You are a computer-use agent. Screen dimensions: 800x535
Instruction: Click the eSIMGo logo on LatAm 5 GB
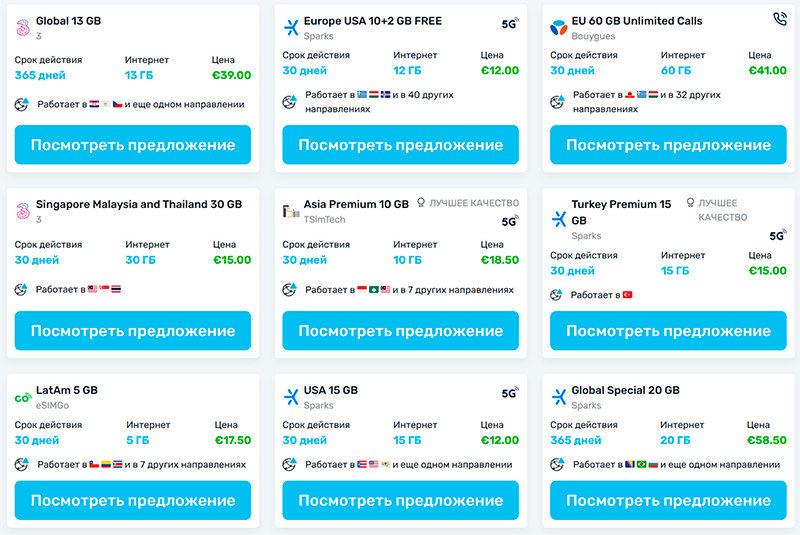22,397
